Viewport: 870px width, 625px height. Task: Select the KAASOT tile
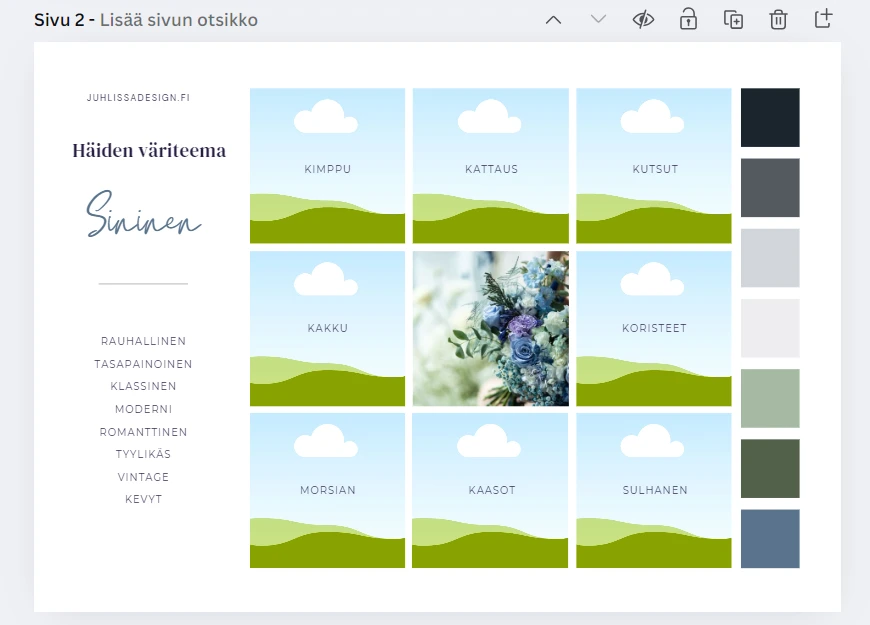(490, 489)
